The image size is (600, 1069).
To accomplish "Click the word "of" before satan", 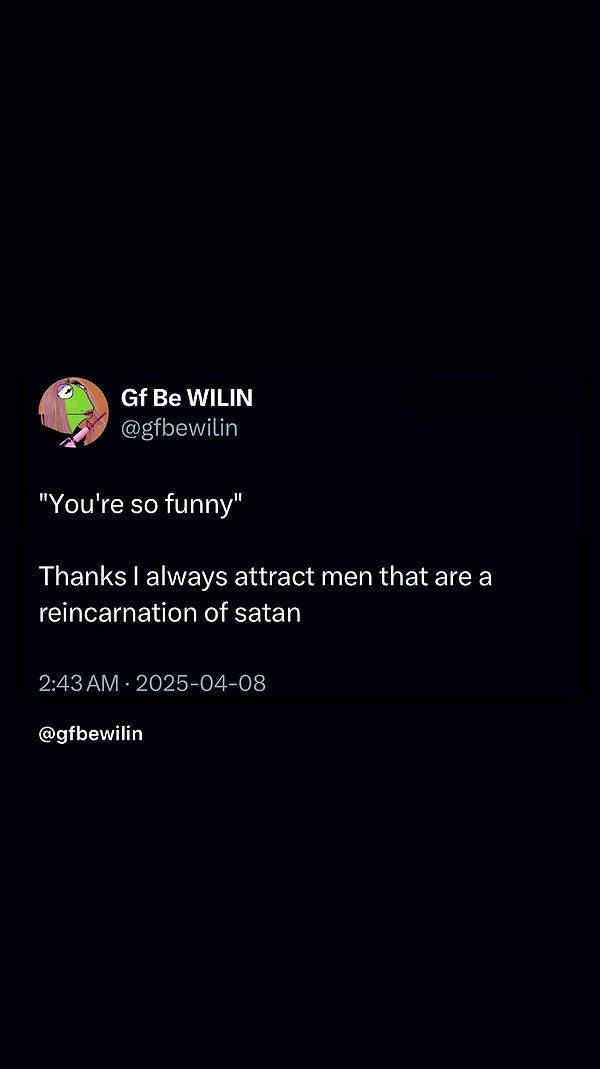I will coord(216,612).
